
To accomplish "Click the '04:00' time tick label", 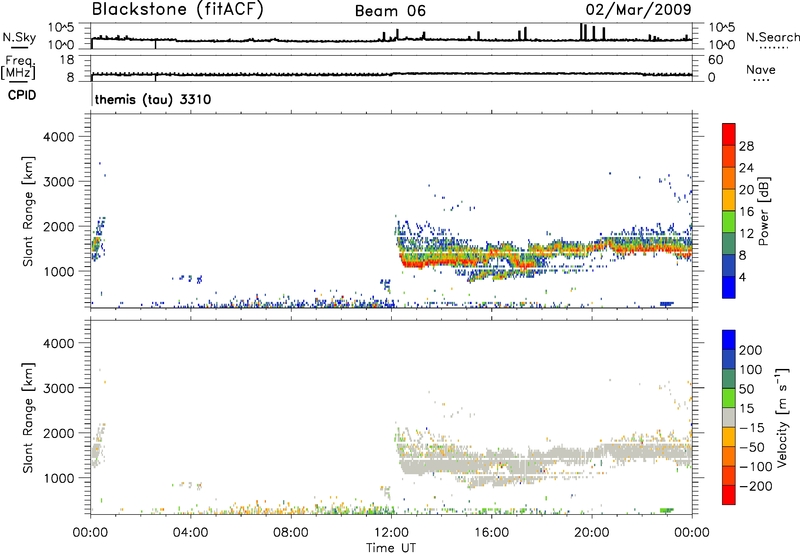I will click(x=190, y=533).
